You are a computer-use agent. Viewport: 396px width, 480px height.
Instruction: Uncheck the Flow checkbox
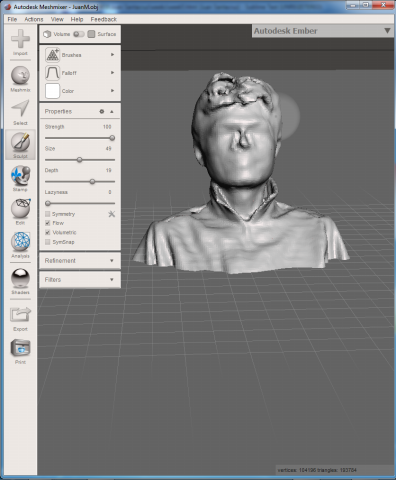click(x=48, y=223)
